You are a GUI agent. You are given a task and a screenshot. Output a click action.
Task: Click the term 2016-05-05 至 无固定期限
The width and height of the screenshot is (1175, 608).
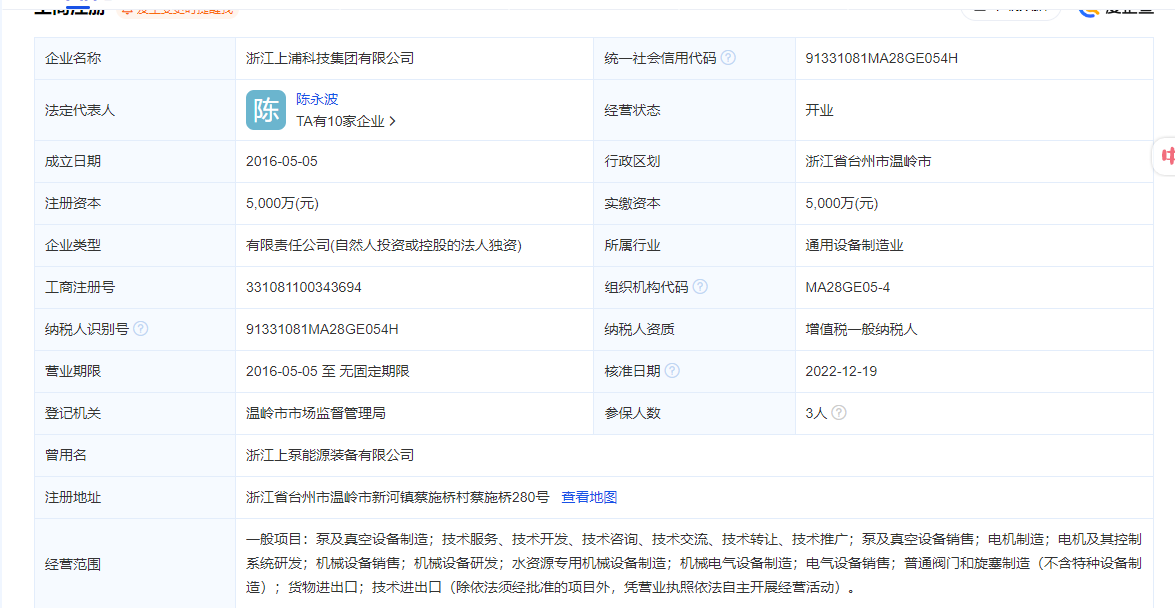click(x=327, y=371)
